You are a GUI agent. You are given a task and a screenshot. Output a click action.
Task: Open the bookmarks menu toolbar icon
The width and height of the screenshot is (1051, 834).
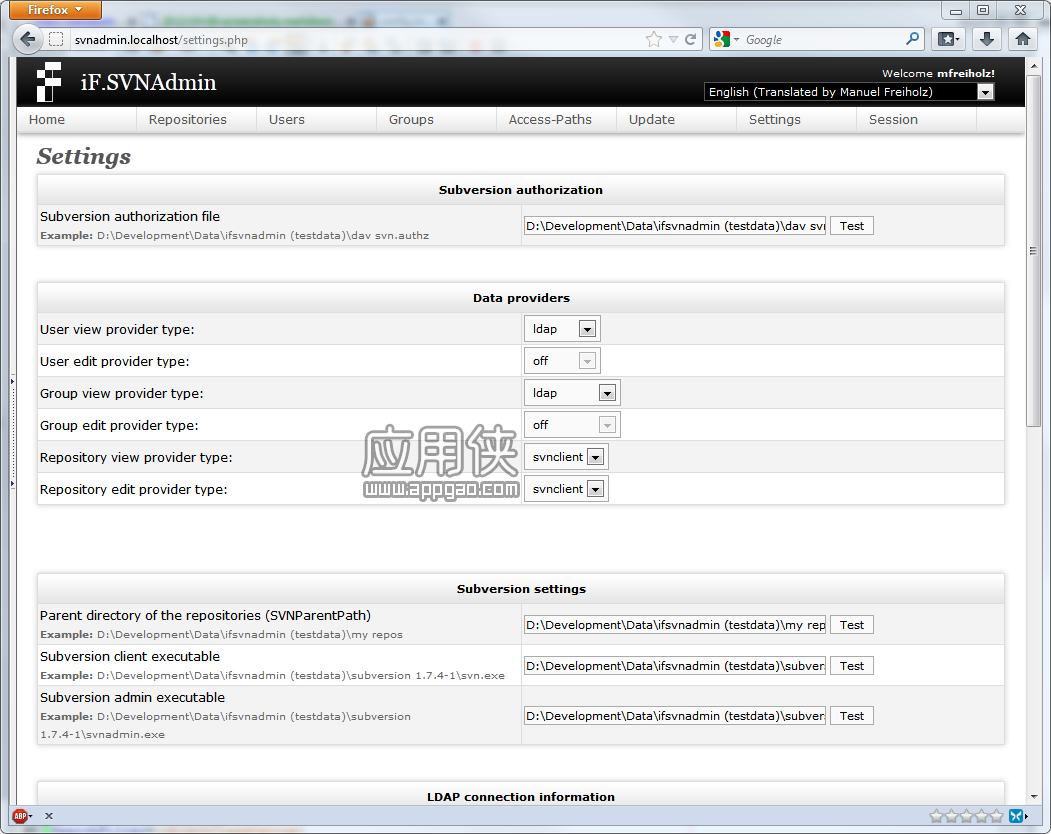click(x=948, y=40)
